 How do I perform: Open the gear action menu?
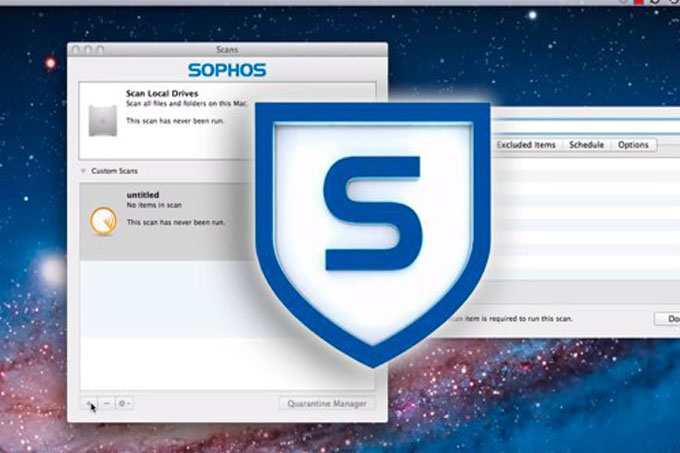pyautogui.click(x=124, y=404)
